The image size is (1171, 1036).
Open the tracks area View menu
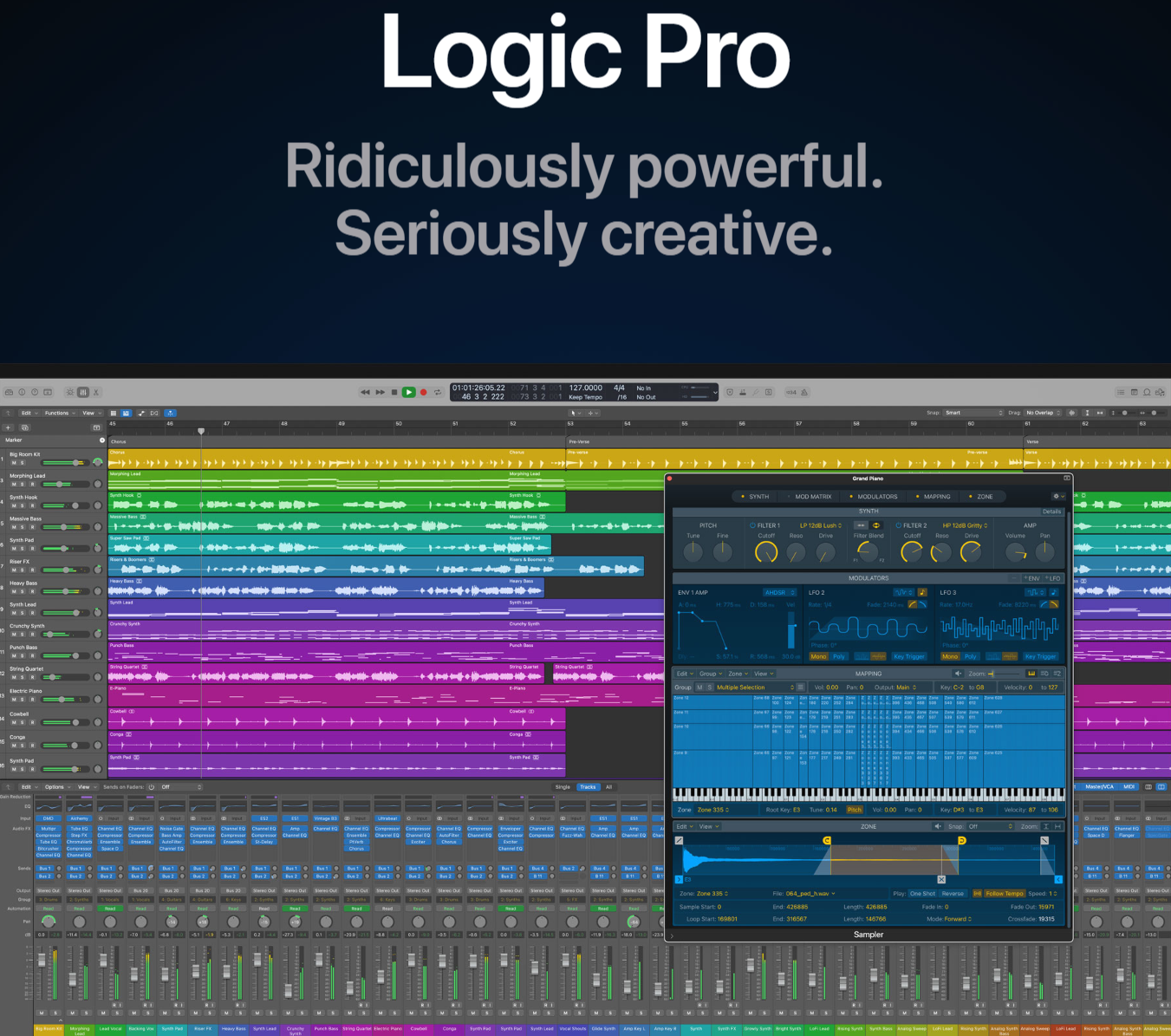pos(91,413)
